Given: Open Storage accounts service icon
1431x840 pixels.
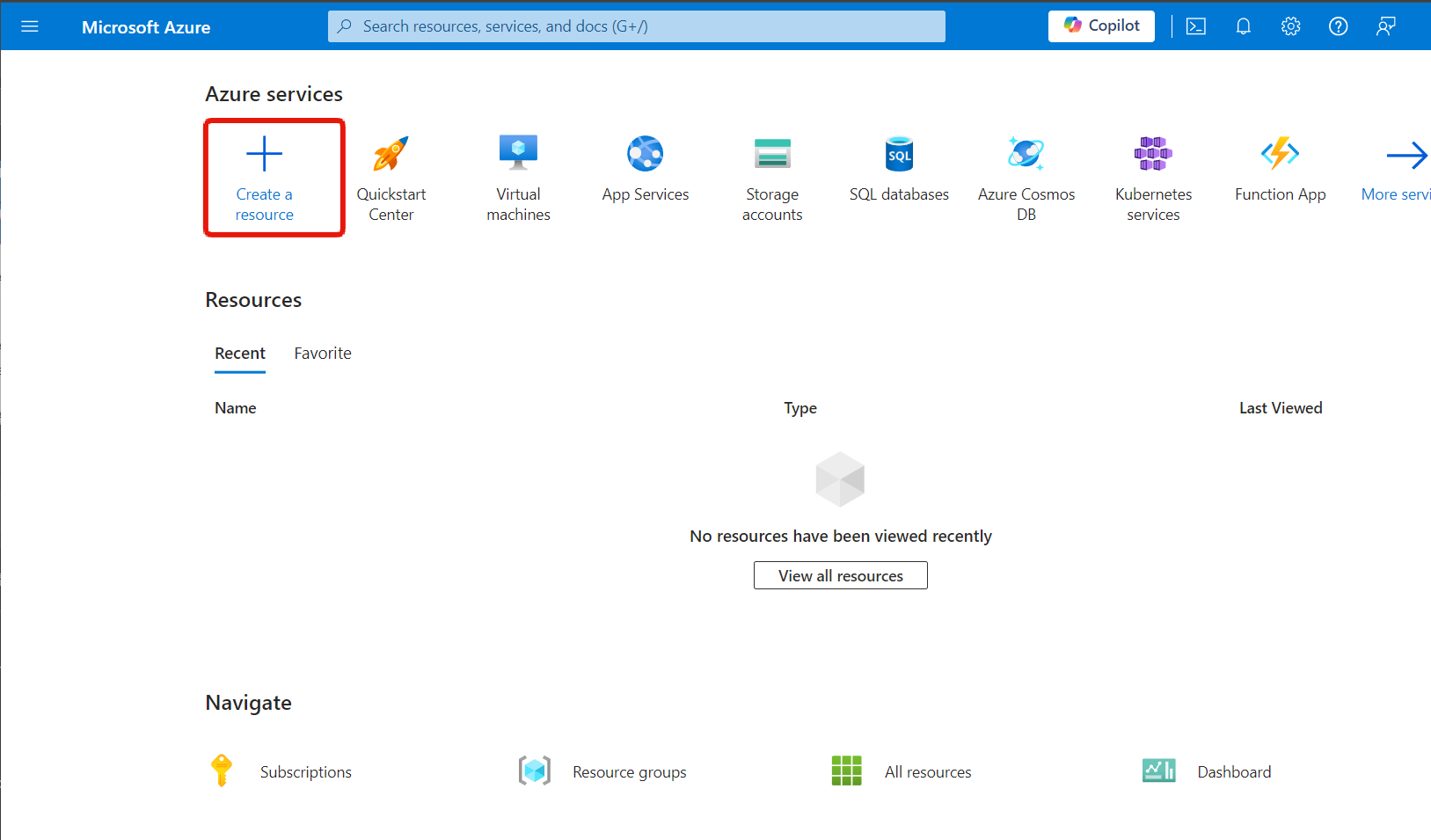Looking at the screenshot, I should (x=772, y=153).
